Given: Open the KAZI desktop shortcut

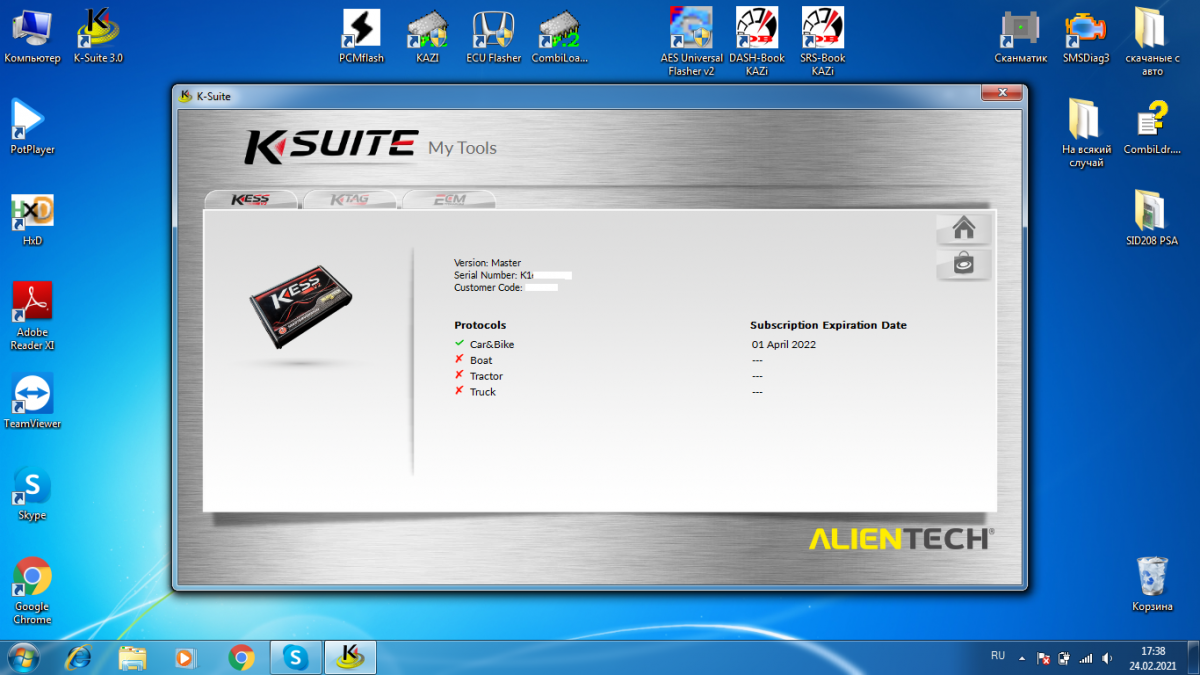Looking at the screenshot, I should coord(427,36).
